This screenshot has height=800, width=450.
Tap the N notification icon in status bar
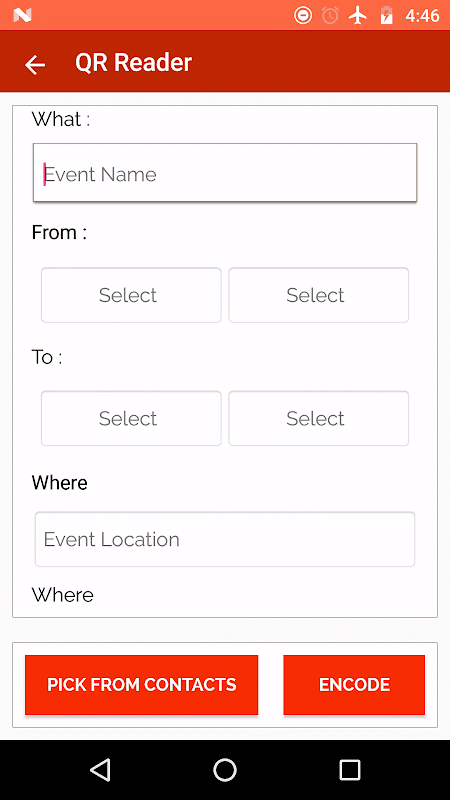[x=22, y=16]
